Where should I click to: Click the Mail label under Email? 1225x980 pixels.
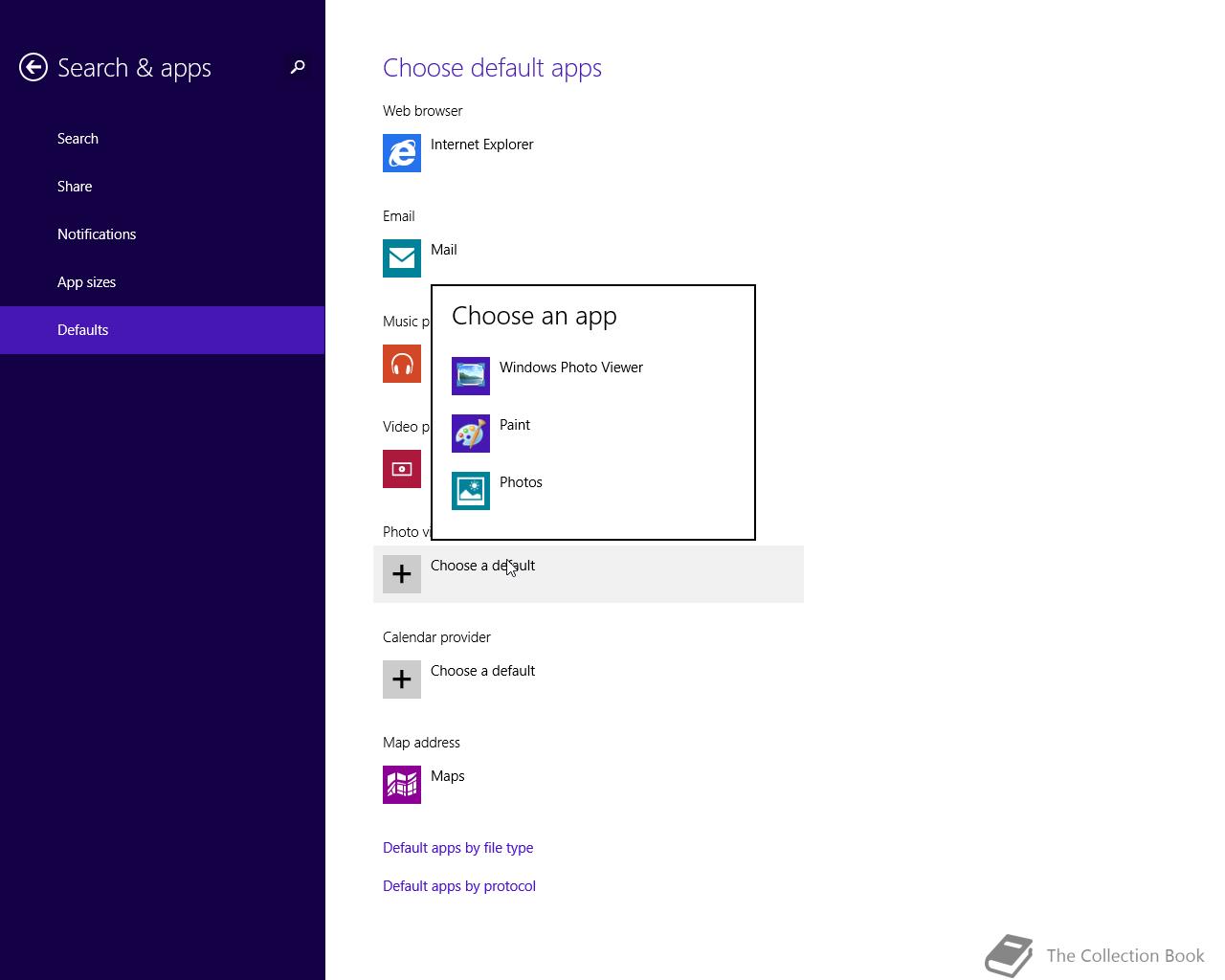443,250
